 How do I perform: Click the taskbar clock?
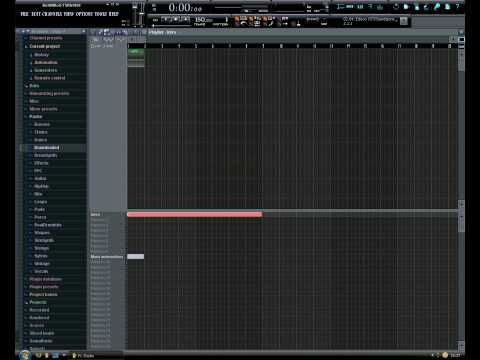point(455,356)
